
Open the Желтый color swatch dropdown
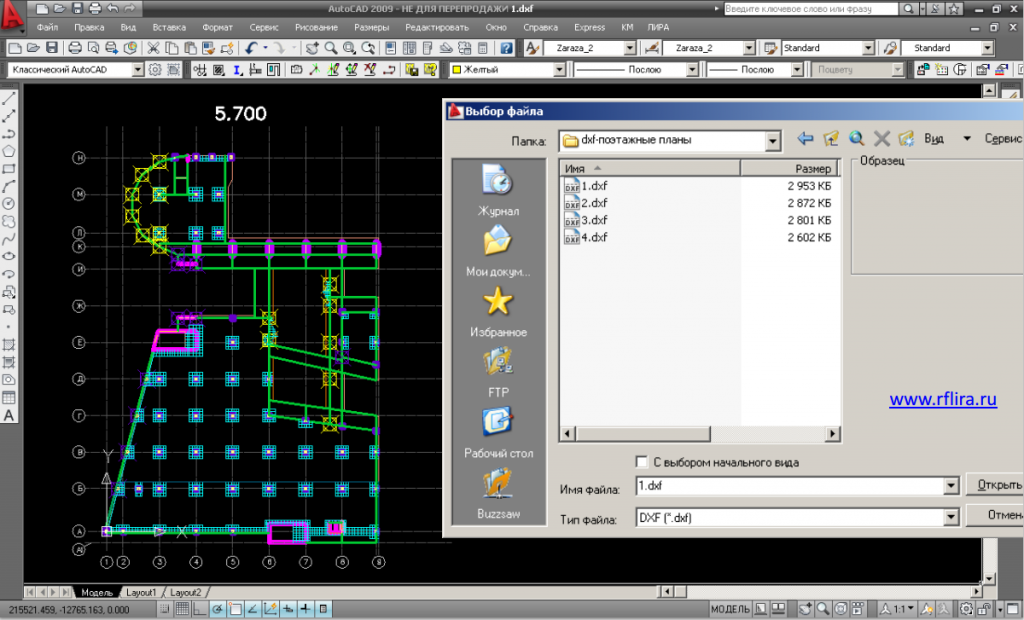(x=559, y=70)
